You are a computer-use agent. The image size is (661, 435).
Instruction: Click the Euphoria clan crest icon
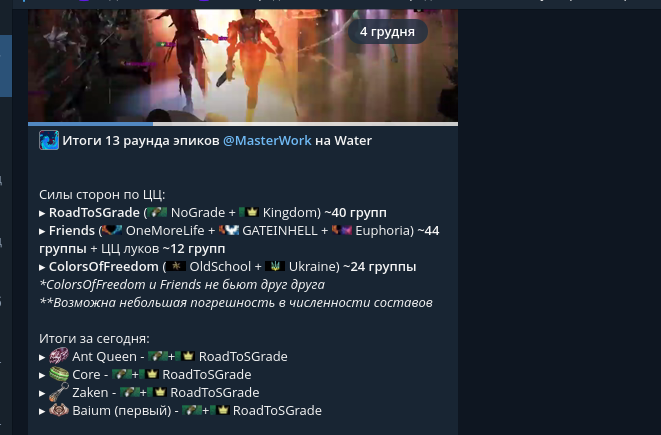click(x=342, y=230)
